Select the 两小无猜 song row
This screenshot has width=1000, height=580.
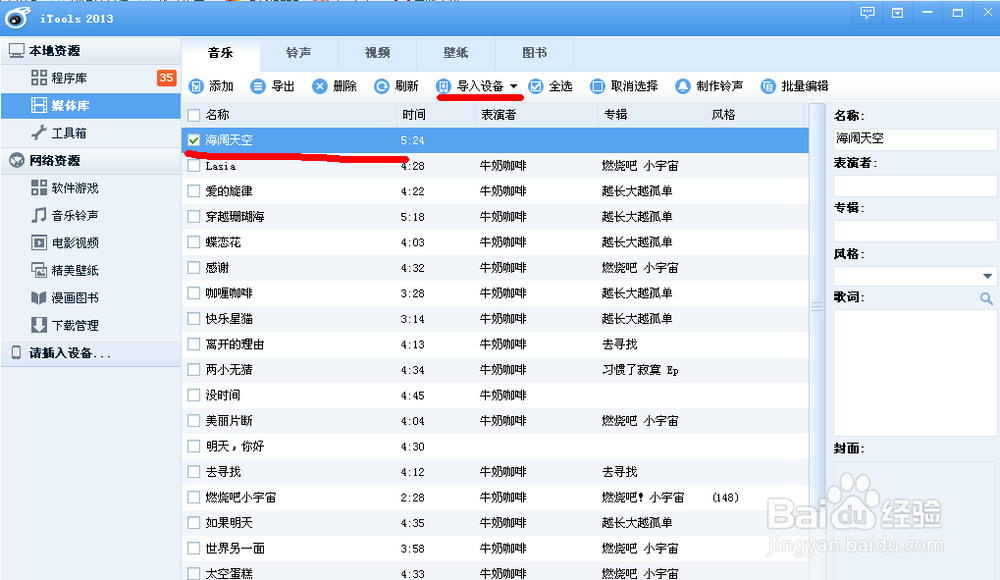[x=495, y=369]
